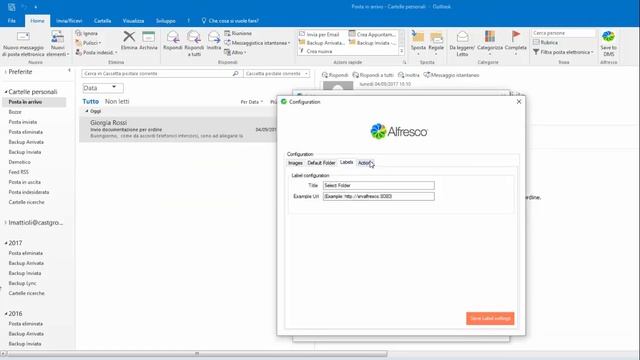Screen dimensions: 640x360
Task: Switch to Default Folder tab in Configuration
Action: (x=321, y=163)
